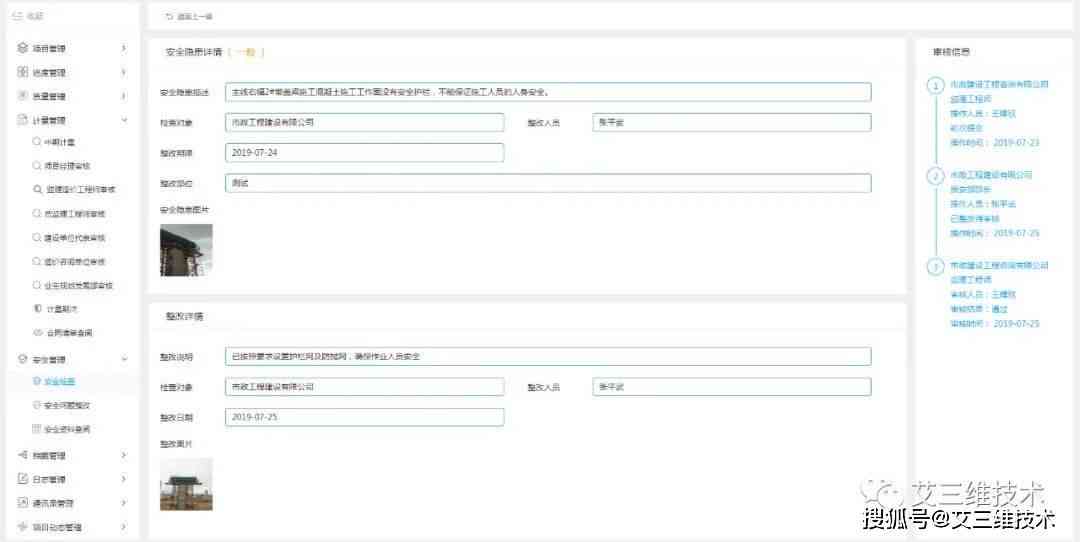
Task: Click the magnifier icon beside 项目经理审核
Action: (37, 165)
